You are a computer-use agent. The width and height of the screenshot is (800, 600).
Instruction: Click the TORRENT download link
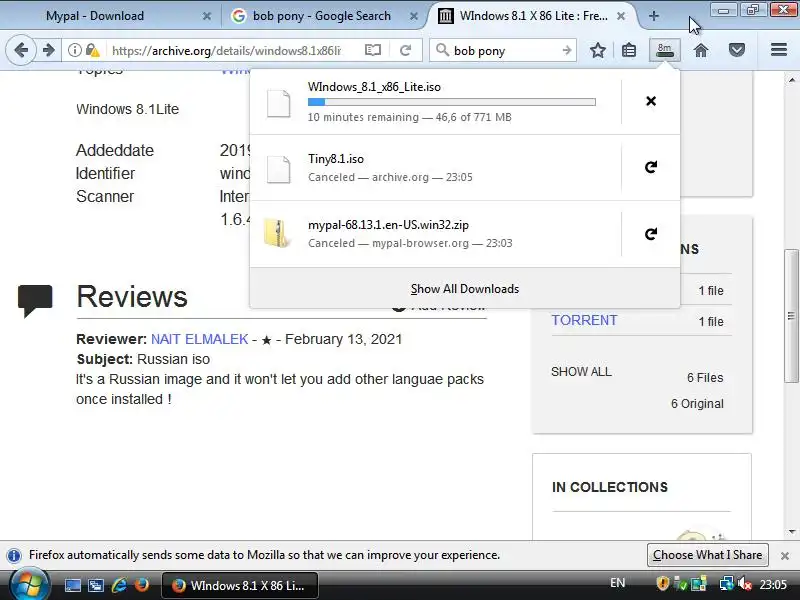(x=584, y=320)
